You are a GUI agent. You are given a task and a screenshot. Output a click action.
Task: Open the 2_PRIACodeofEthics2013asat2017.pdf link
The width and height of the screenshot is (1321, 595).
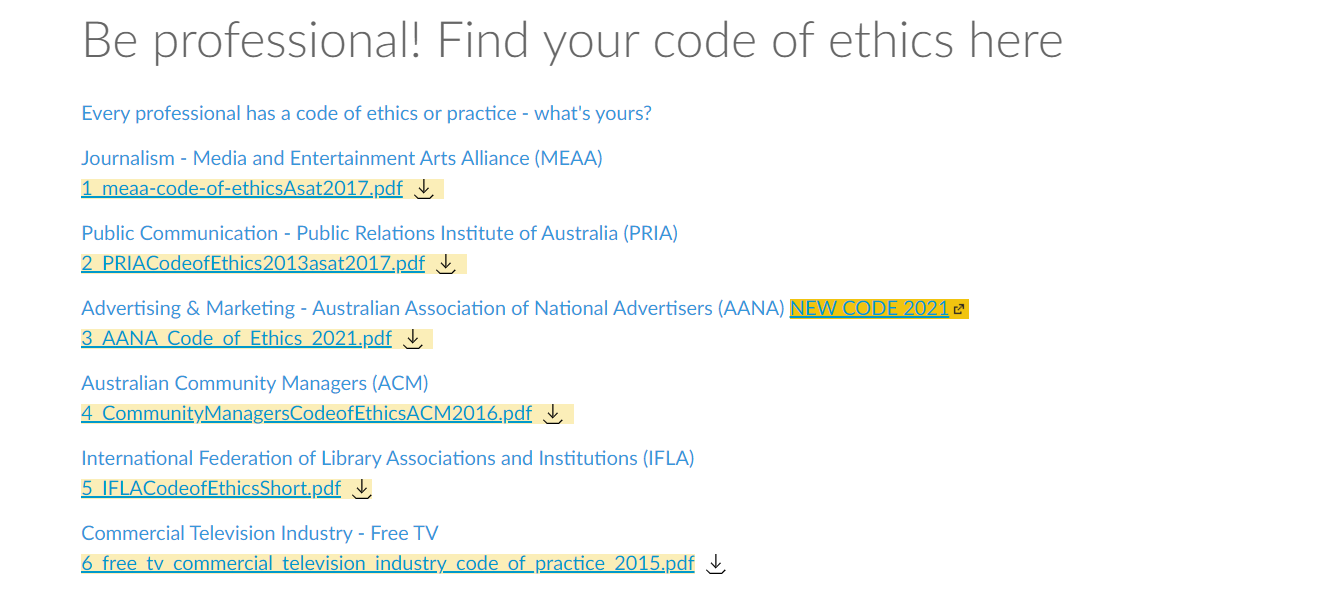click(x=253, y=263)
